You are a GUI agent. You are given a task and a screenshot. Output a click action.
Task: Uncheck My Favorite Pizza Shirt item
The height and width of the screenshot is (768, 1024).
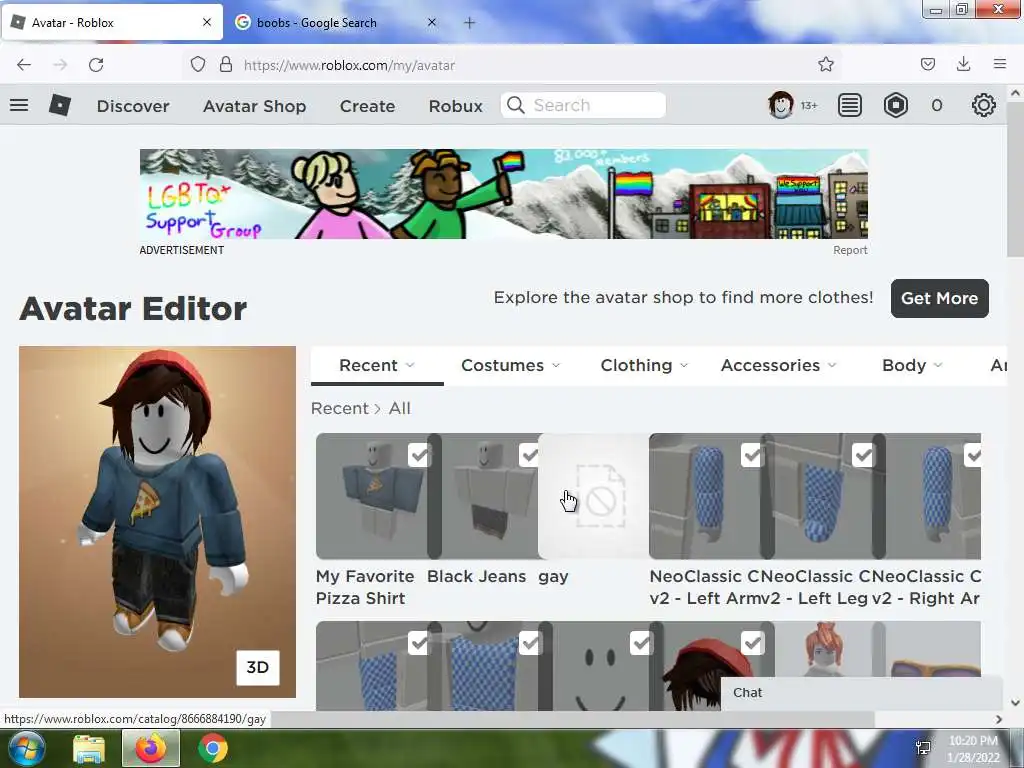coord(419,455)
